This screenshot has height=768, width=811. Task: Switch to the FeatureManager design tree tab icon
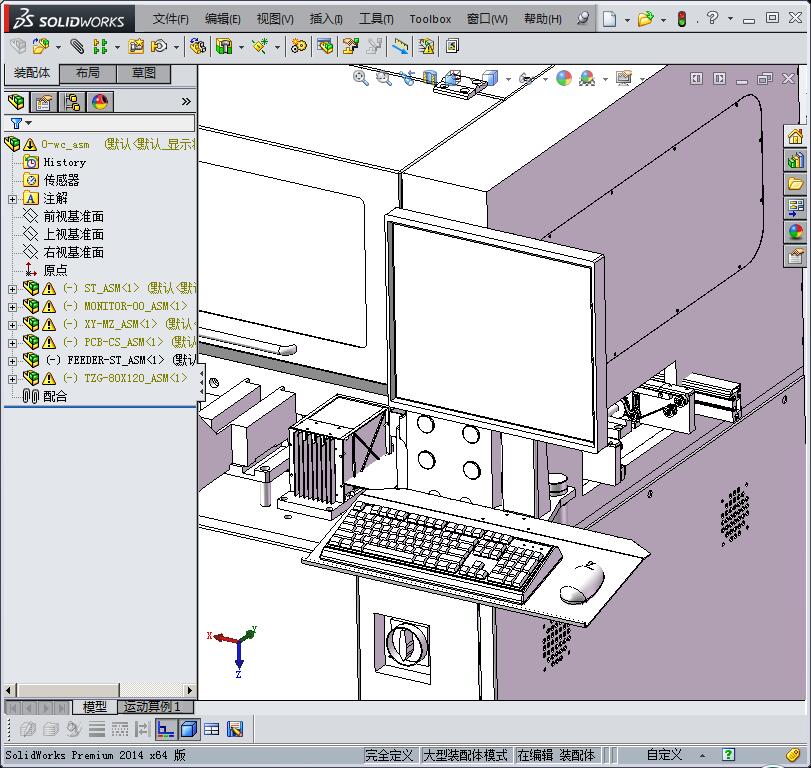click(x=17, y=102)
